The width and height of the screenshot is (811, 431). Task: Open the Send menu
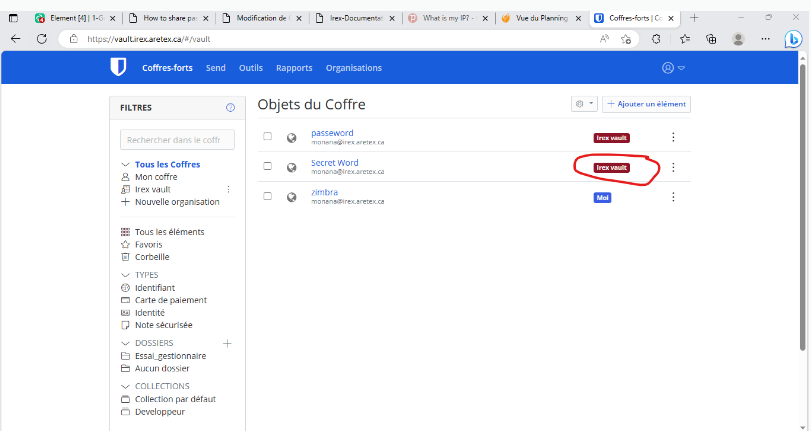[216, 68]
